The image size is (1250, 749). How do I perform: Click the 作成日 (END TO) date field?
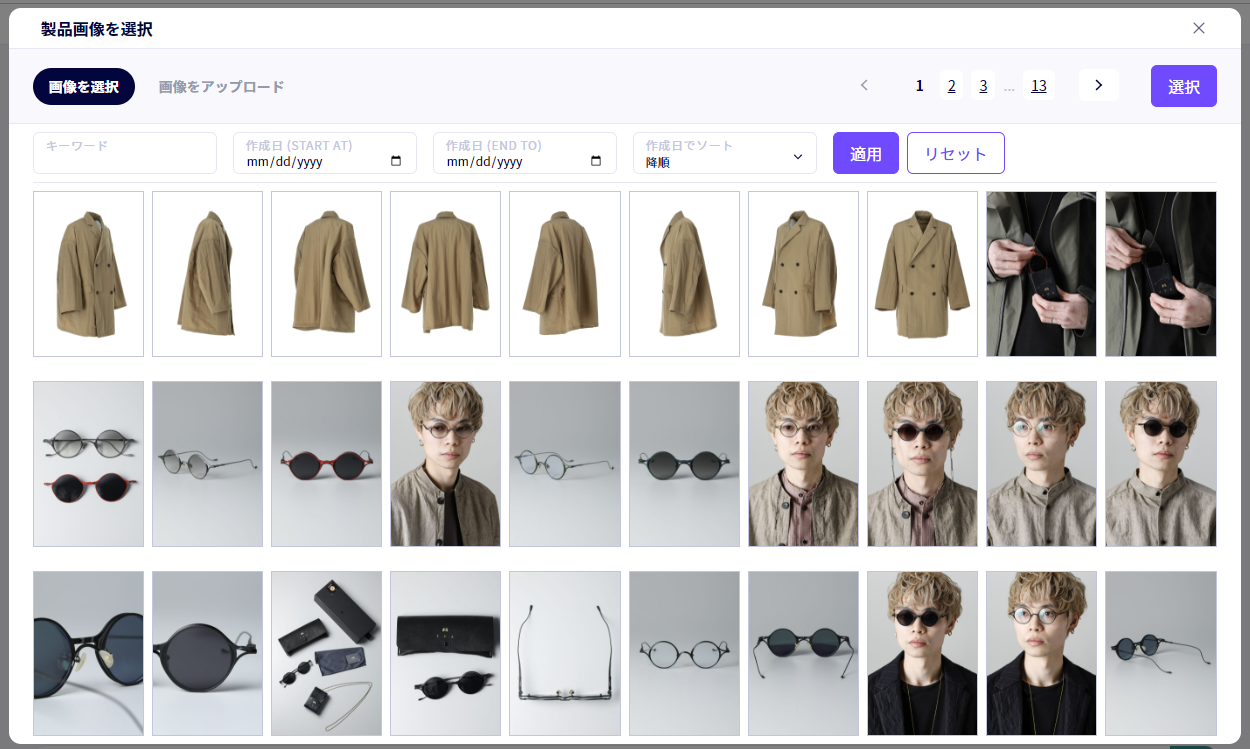pyautogui.click(x=525, y=153)
